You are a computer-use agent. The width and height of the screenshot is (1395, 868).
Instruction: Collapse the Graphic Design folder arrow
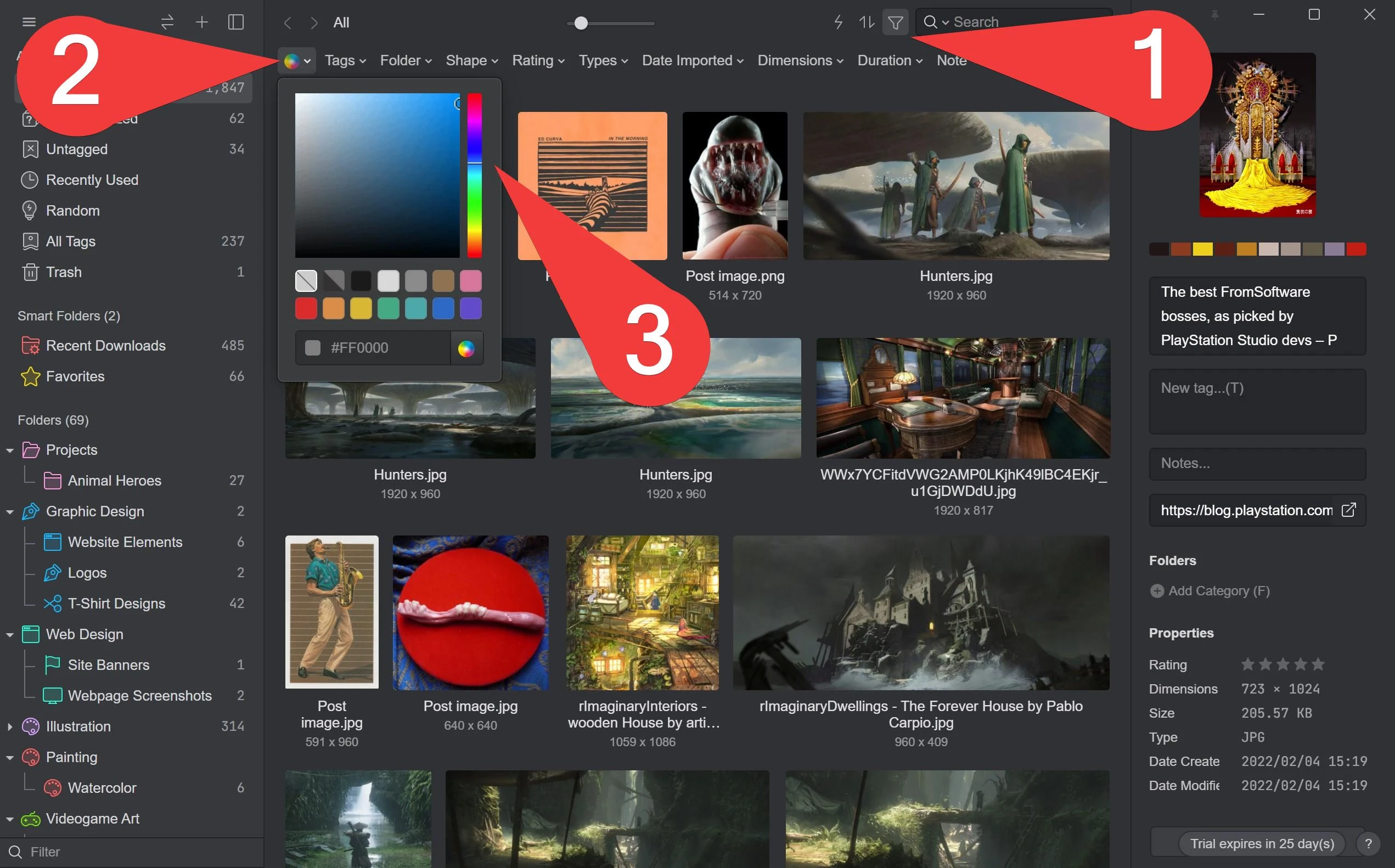point(10,512)
